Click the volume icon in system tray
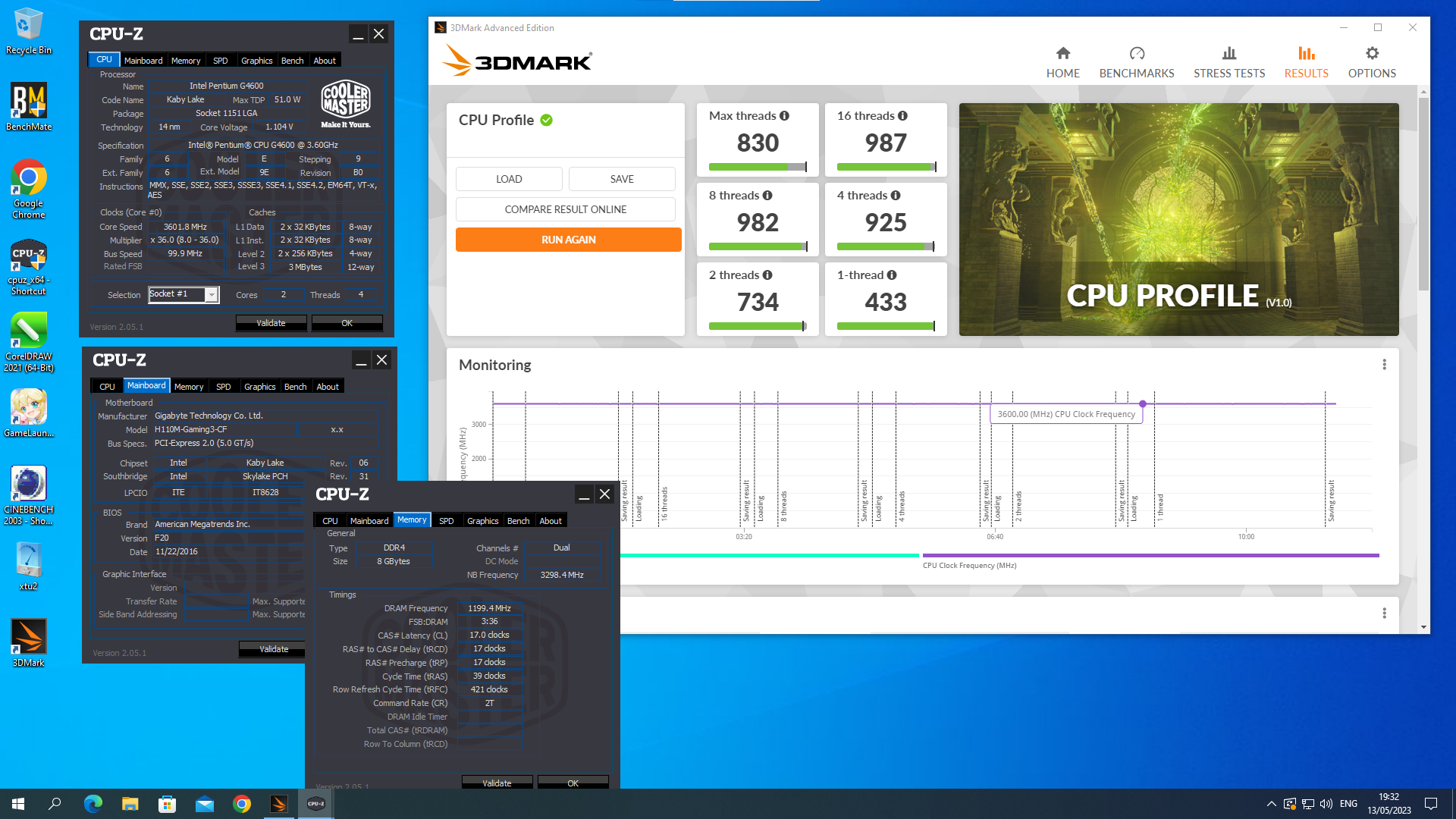Viewport: 1456px width, 819px height. (1326, 804)
